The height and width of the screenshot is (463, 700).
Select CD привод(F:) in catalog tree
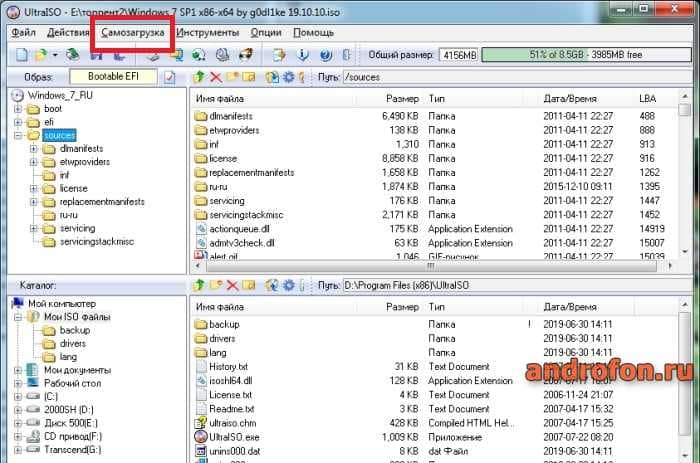click(x=73, y=436)
